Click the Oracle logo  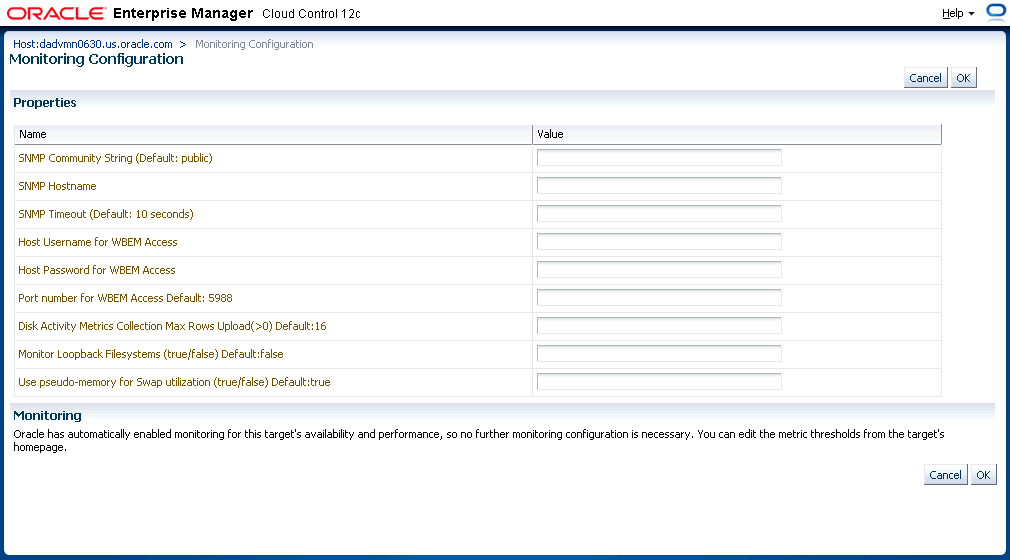[x=57, y=14]
